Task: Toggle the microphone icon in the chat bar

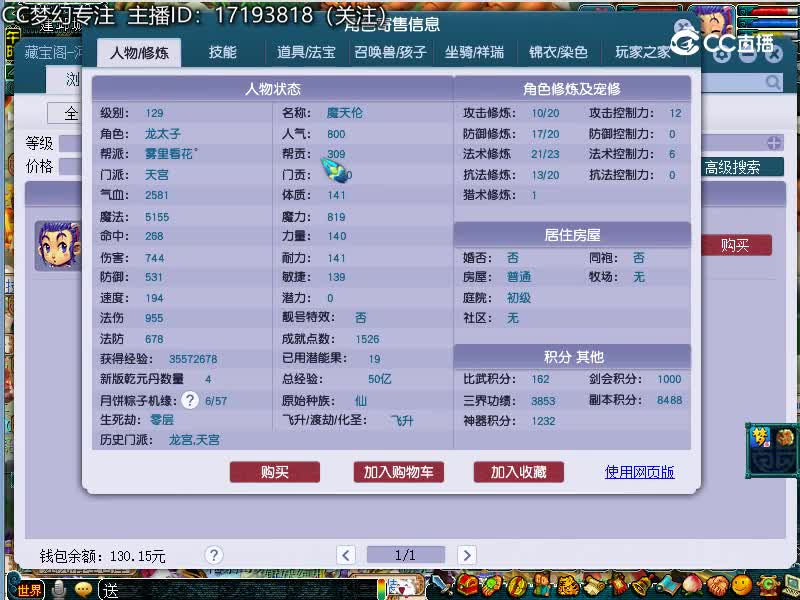Action: point(60,590)
